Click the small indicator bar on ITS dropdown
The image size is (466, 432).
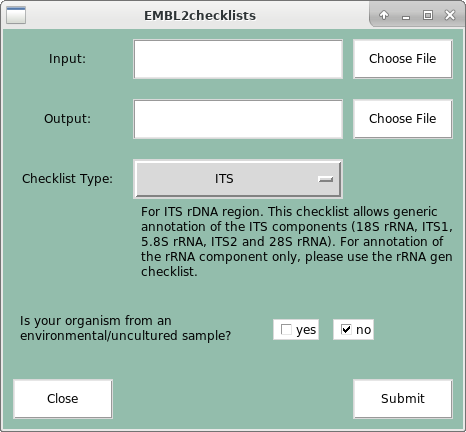[x=326, y=179]
